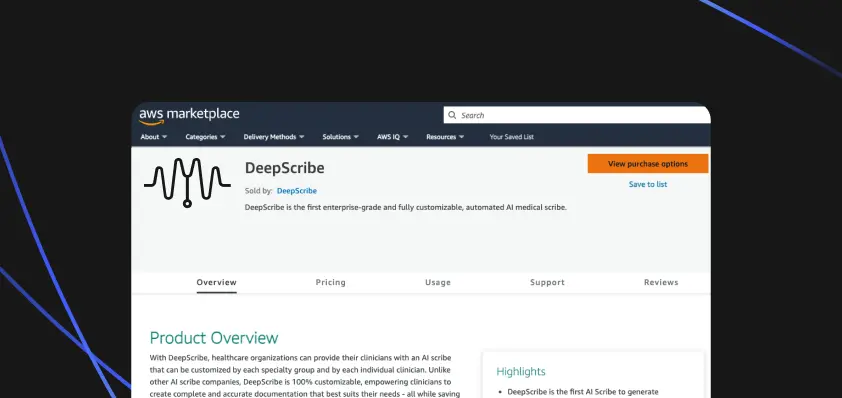Click the Product Overview heading

[x=214, y=338]
